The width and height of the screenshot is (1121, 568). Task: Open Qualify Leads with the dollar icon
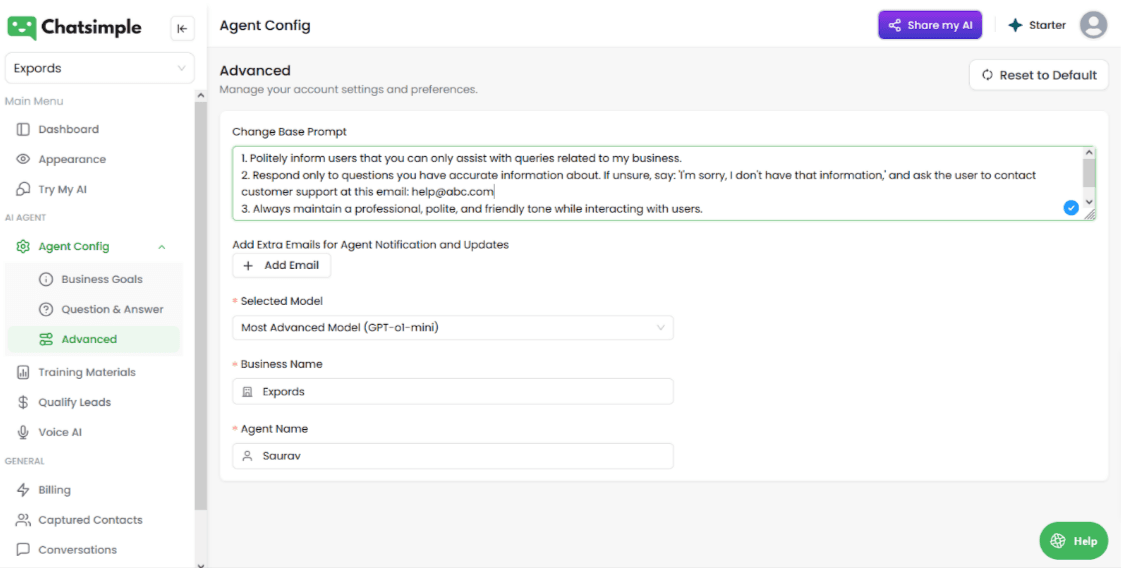(x=23, y=402)
